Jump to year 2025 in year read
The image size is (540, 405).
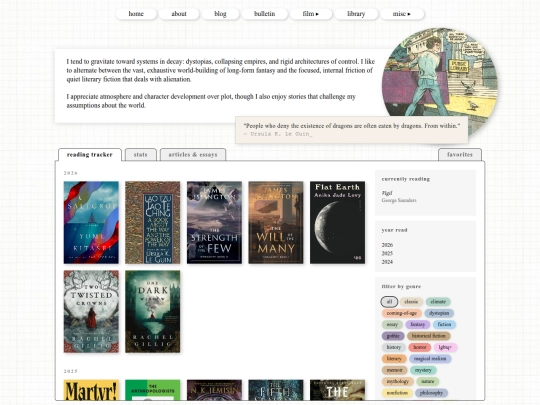(387, 253)
